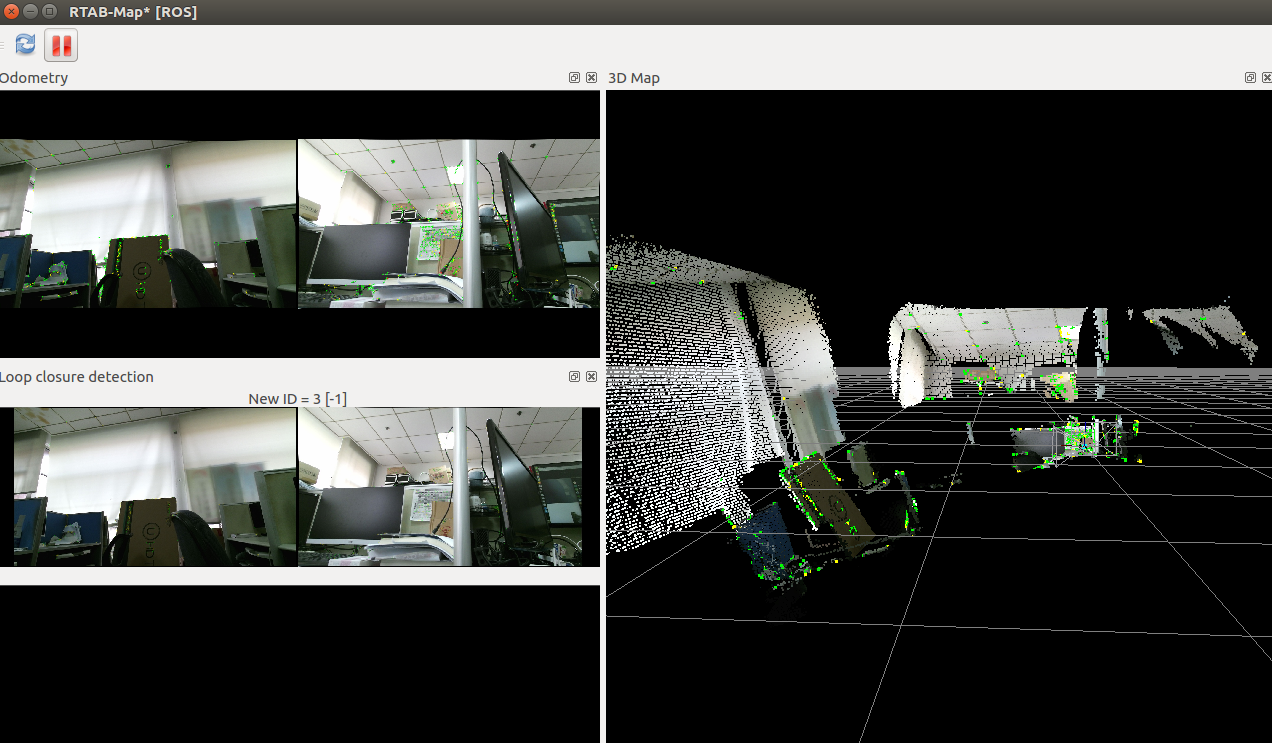Select the right Loop closure image
Viewport: 1272px width, 743px height.
point(440,487)
